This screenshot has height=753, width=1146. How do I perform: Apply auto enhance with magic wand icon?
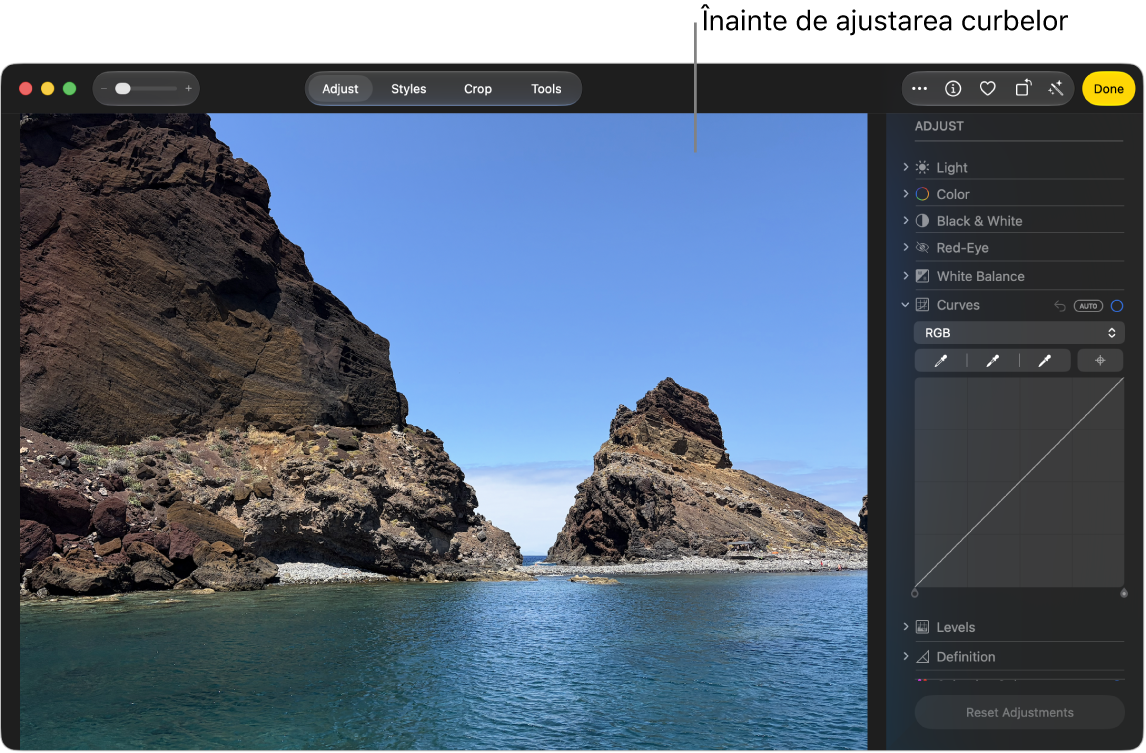[x=1055, y=88]
